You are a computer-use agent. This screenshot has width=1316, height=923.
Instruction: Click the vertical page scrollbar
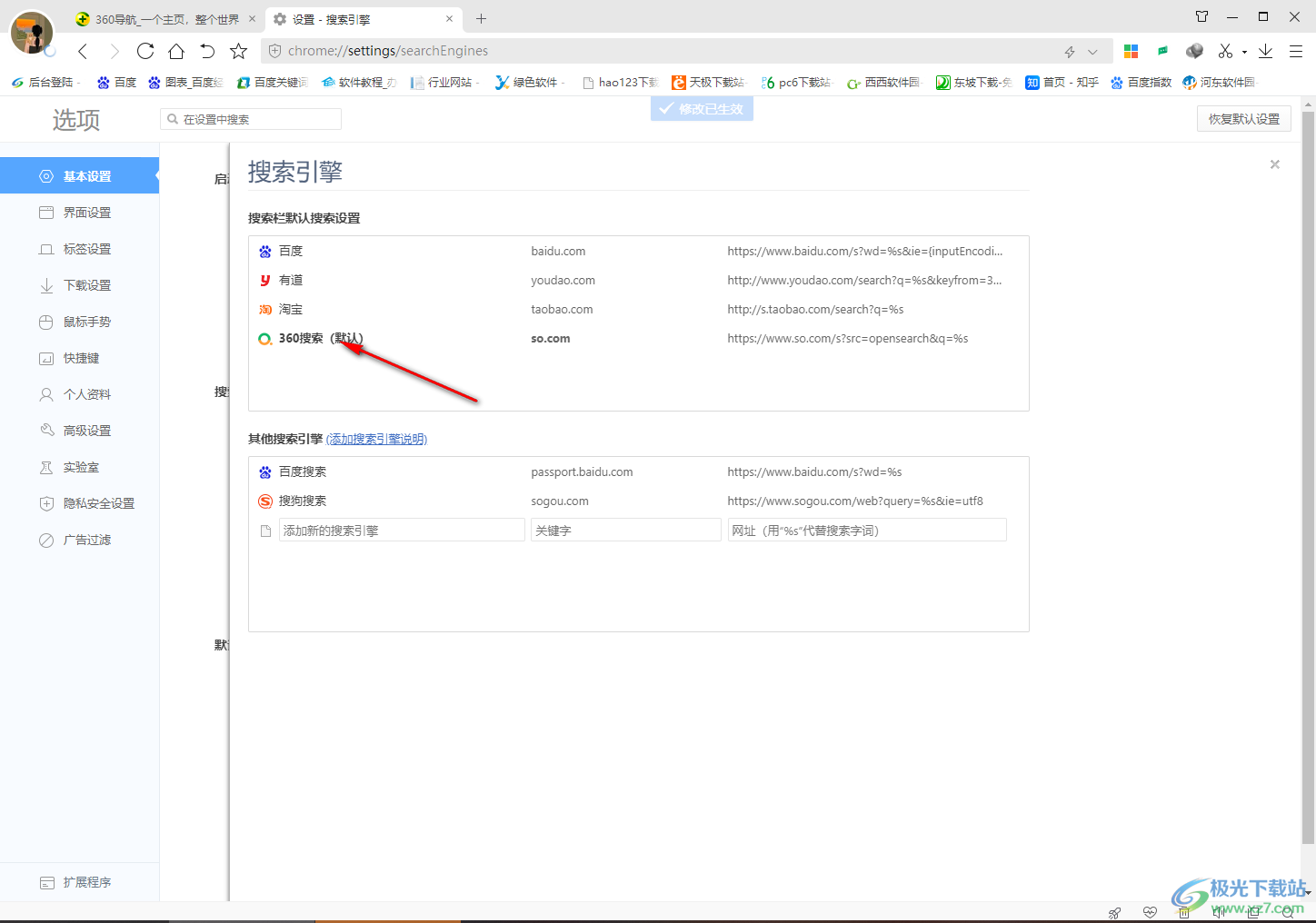[x=1308, y=479]
